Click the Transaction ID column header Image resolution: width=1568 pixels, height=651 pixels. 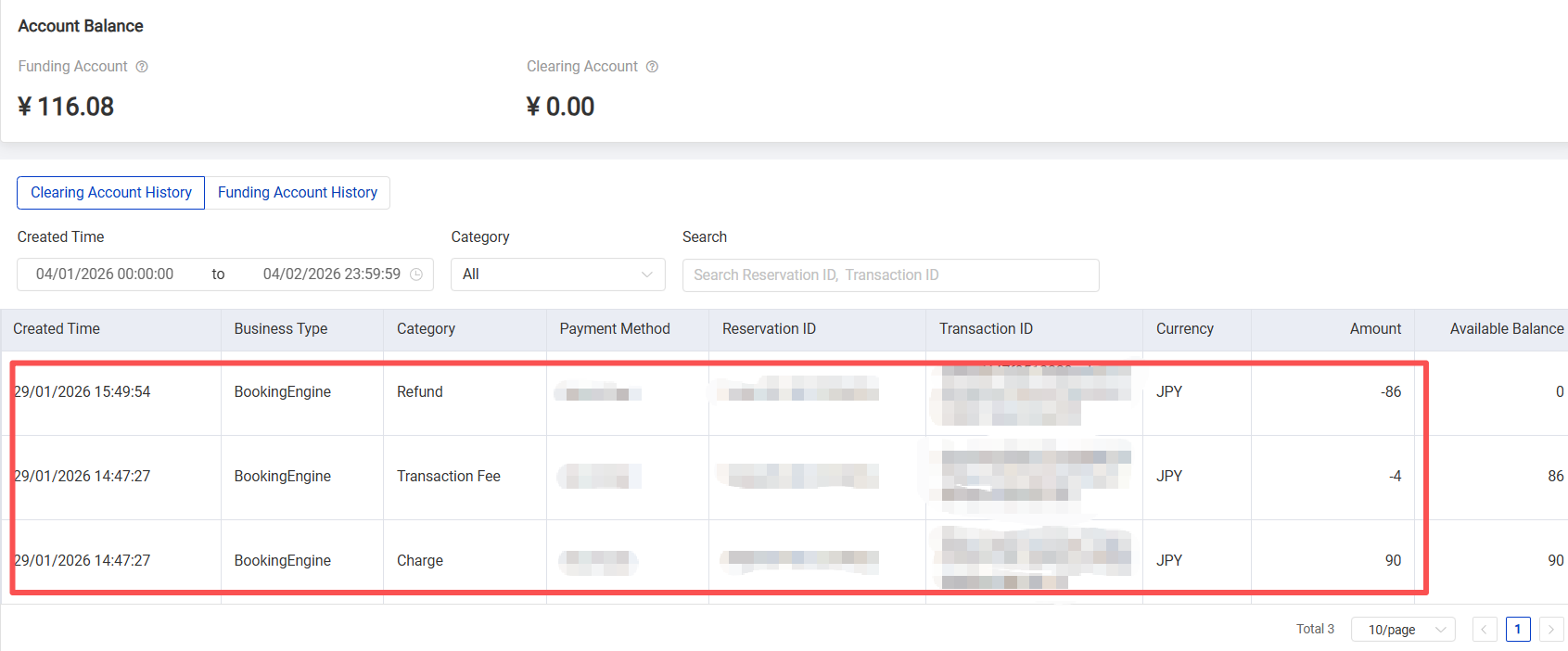coord(986,329)
